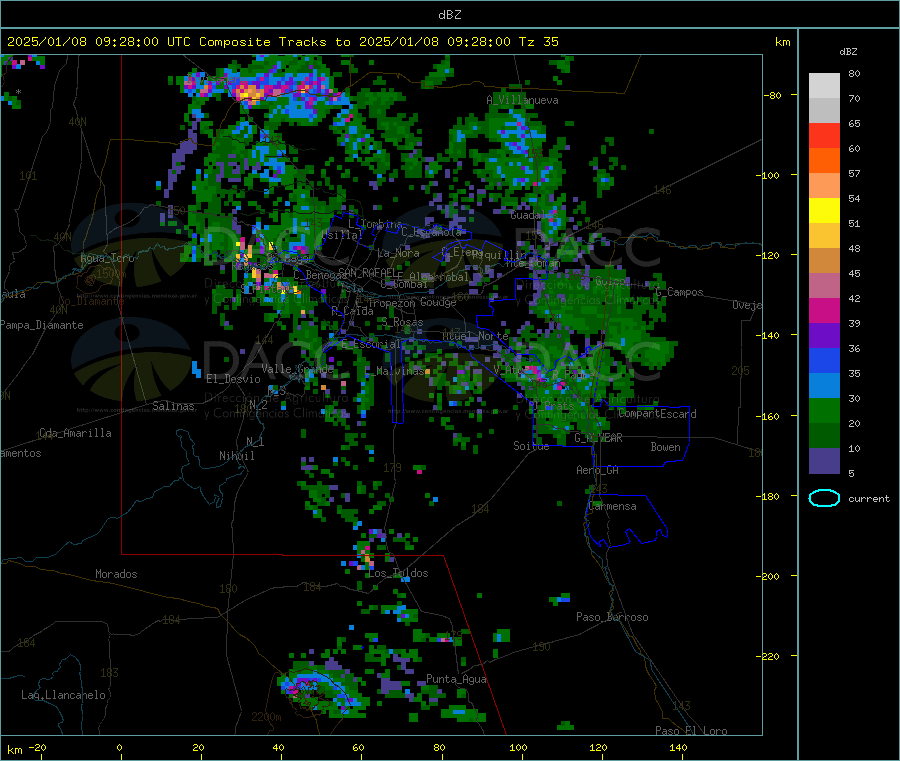Viewport: 900px width, 761px height.
Task: Click the El_Desvio map label
Action: click(233, 379)
